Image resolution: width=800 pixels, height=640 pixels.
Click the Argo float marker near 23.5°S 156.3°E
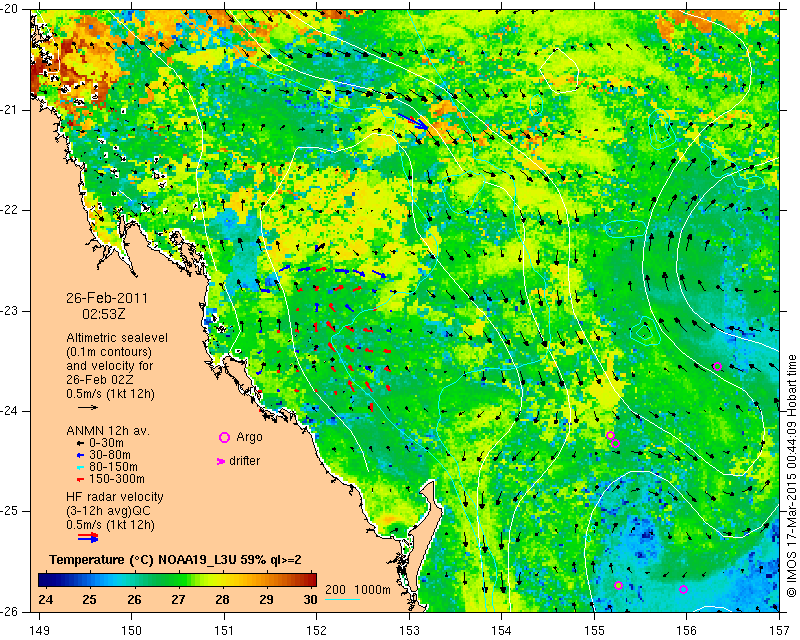tap(717, 366)
